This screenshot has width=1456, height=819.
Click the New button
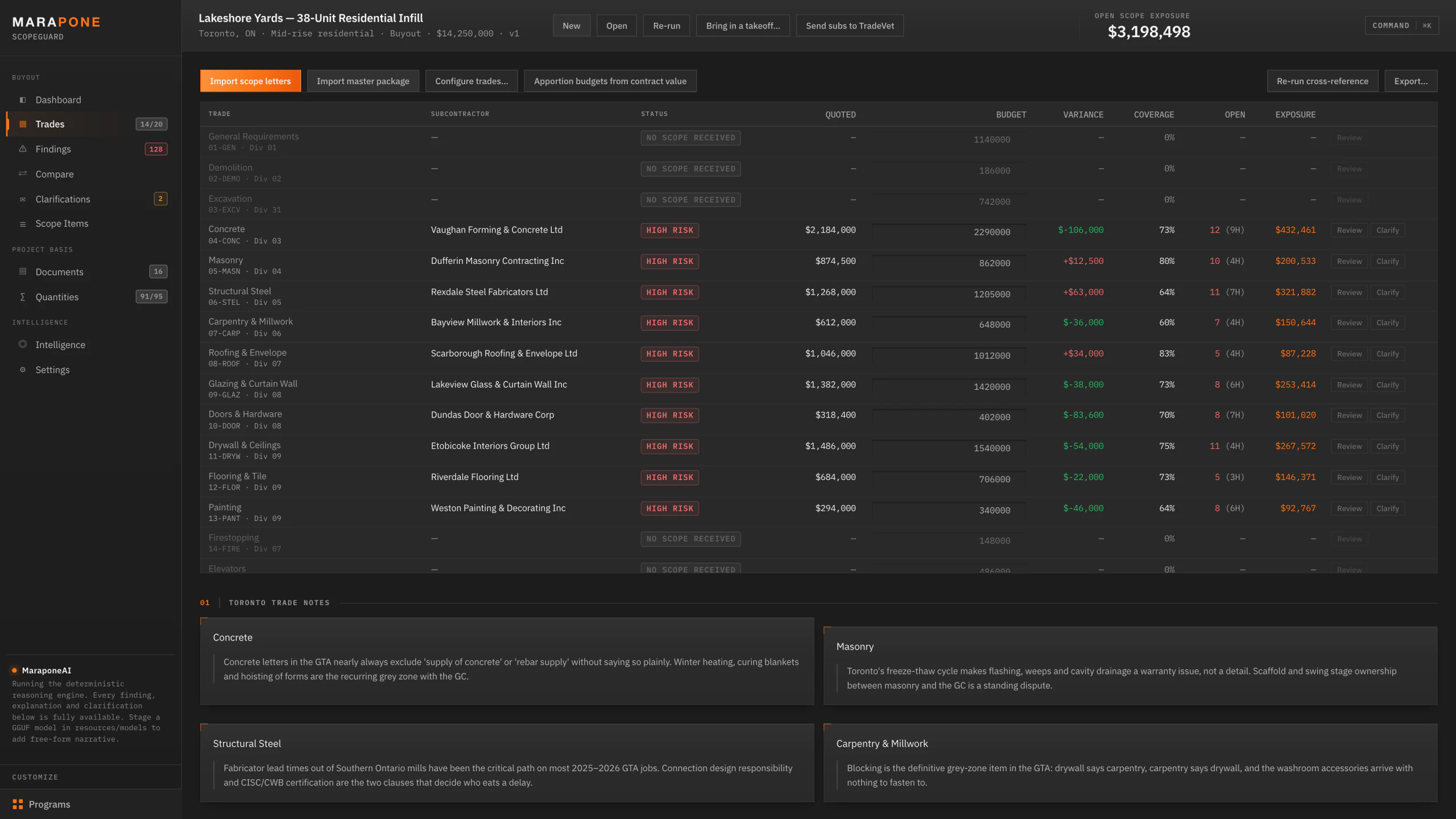[571, 26]
